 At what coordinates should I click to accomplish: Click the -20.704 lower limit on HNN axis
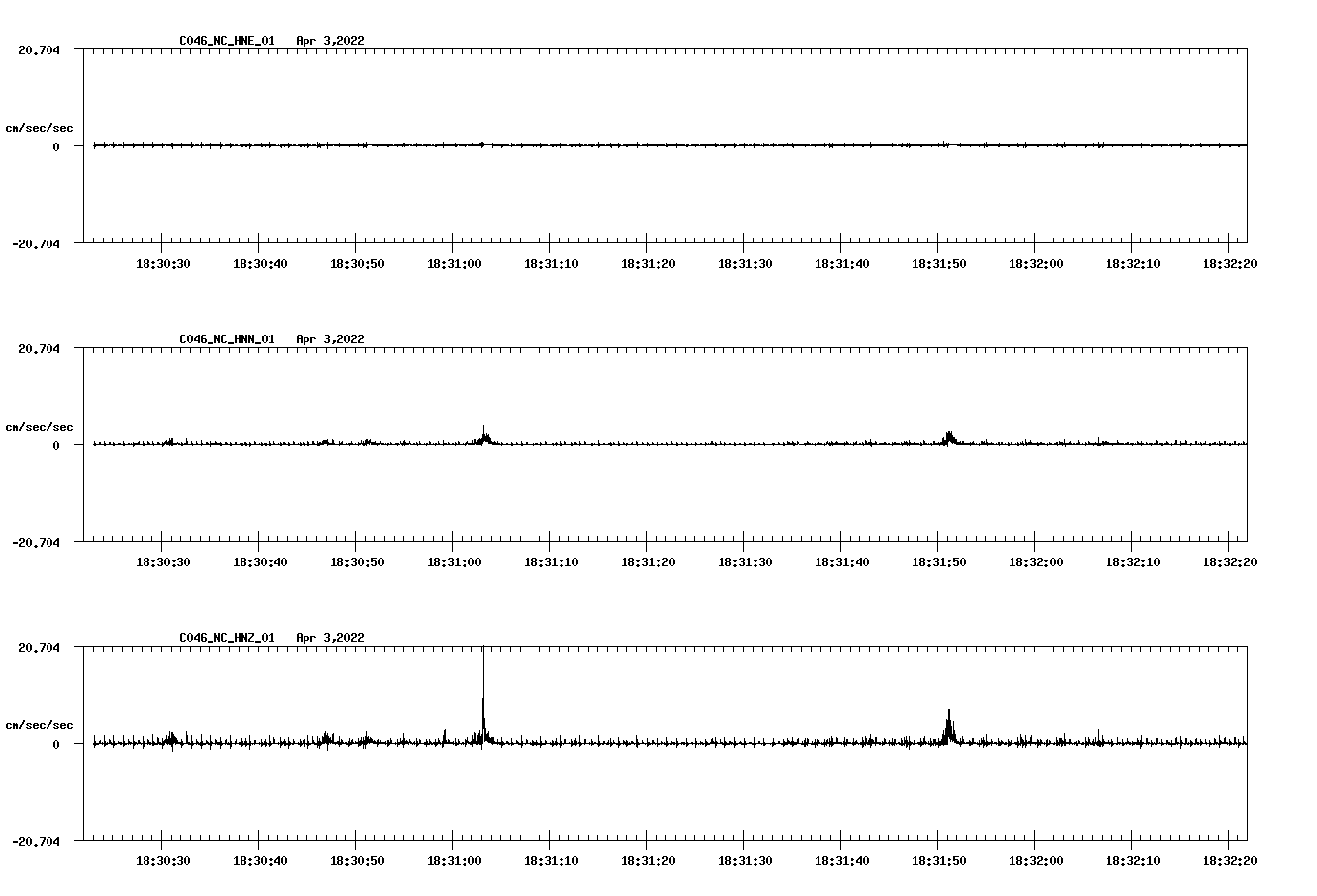point(36,542)
